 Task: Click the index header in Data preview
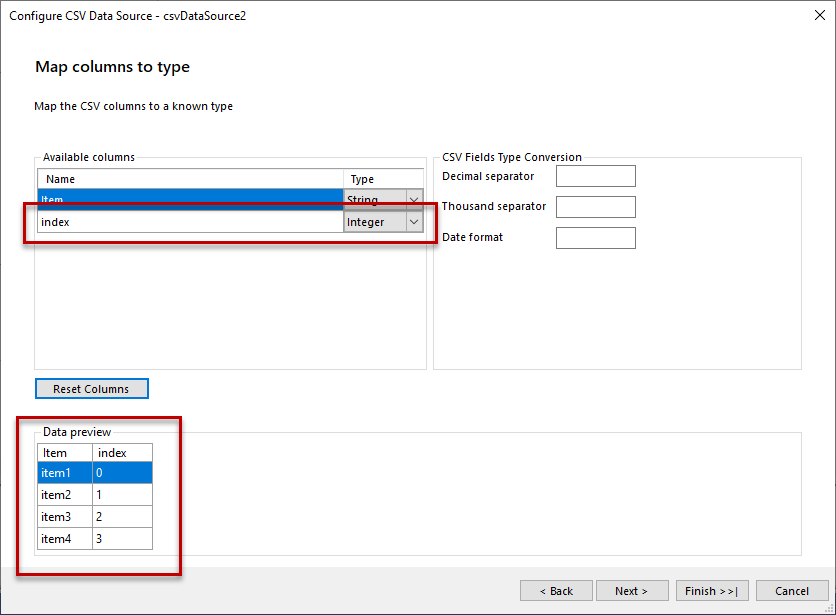click(x=122, y=453)
